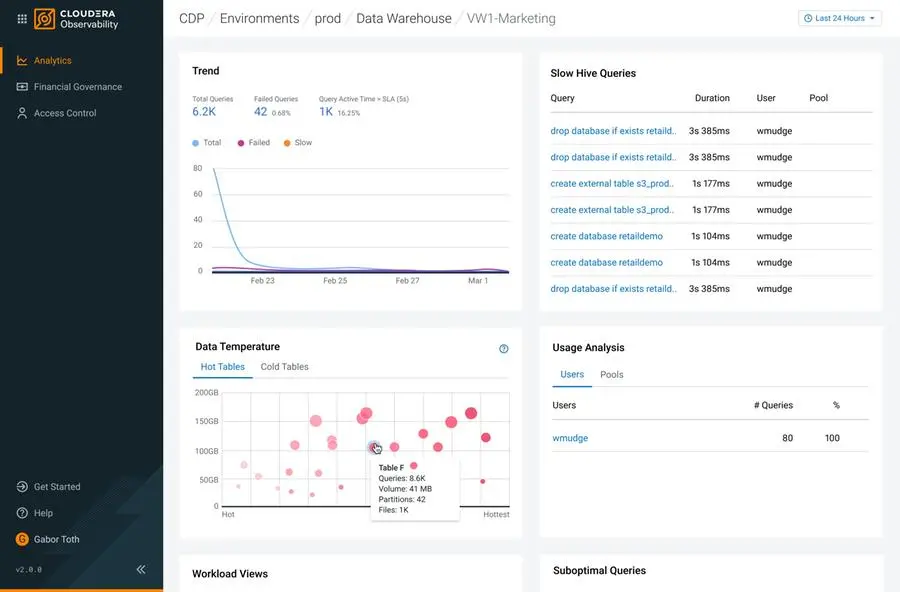This screenshot has height=592, width=900.
Task: Click the Environments breadcrumb
Action: point(259,18)
